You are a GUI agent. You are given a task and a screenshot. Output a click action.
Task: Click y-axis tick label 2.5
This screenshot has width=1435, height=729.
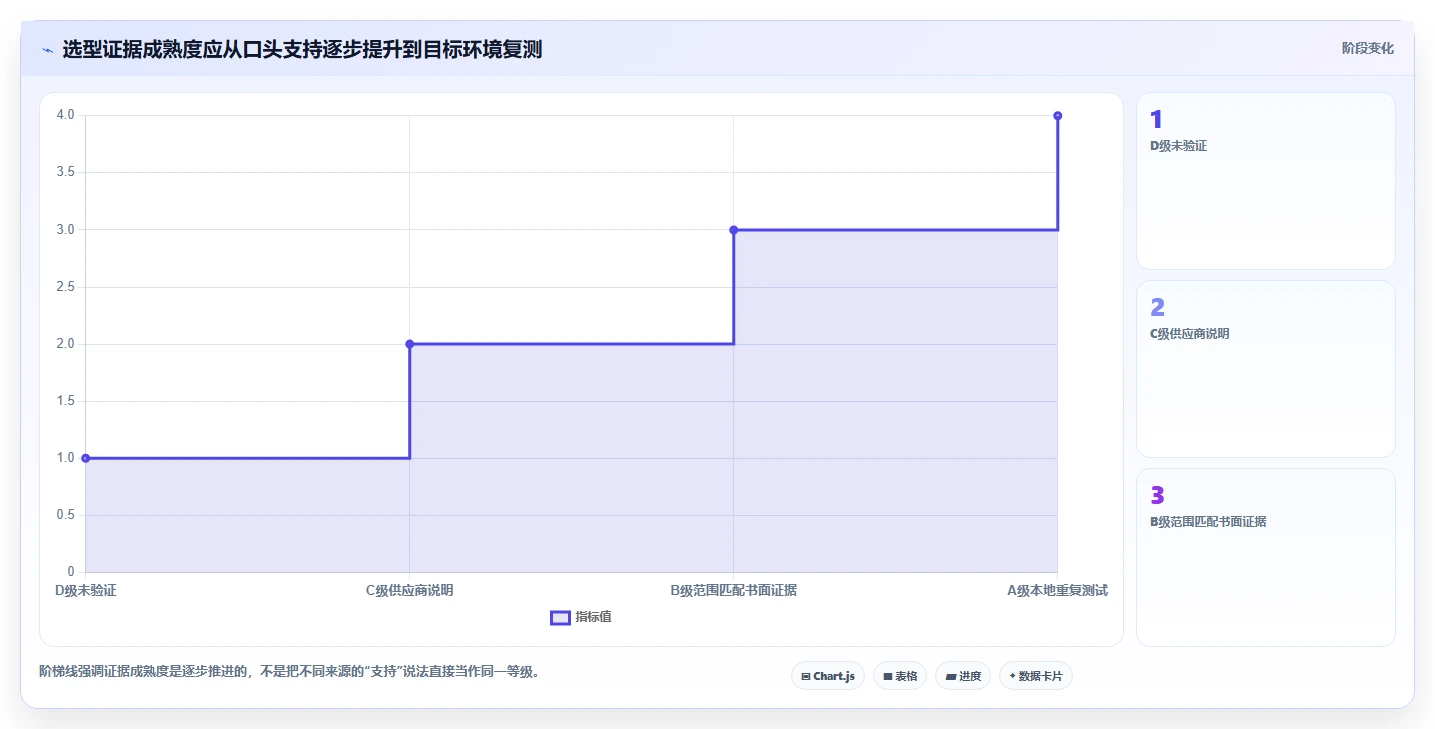(x=66, y=287)
